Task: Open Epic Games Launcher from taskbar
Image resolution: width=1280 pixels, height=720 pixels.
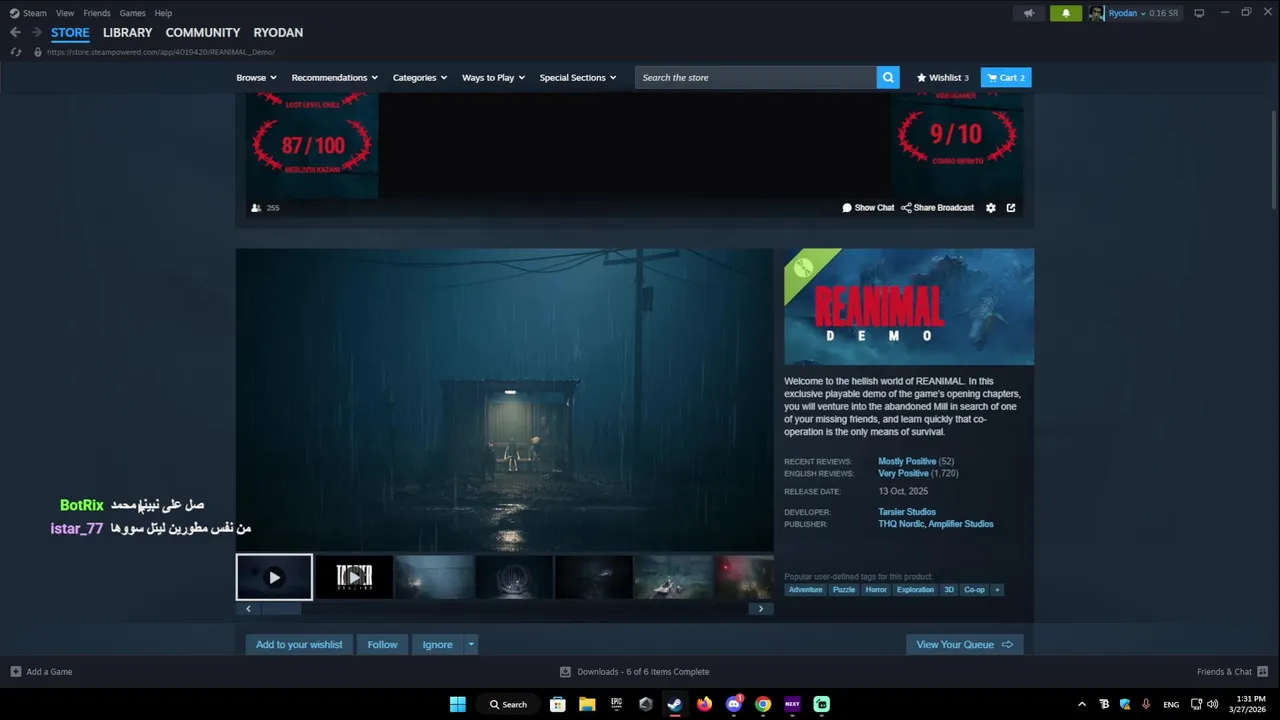Action: pyautogui.click(x=617, y=704)
